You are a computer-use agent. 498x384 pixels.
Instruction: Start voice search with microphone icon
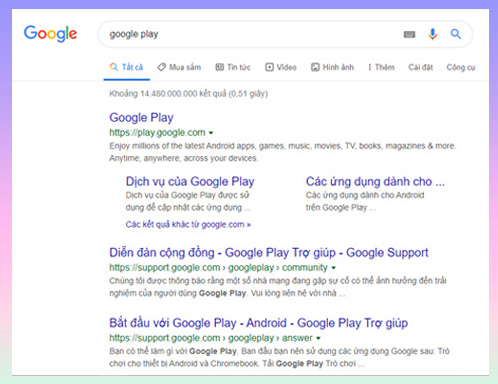[433, 34]
